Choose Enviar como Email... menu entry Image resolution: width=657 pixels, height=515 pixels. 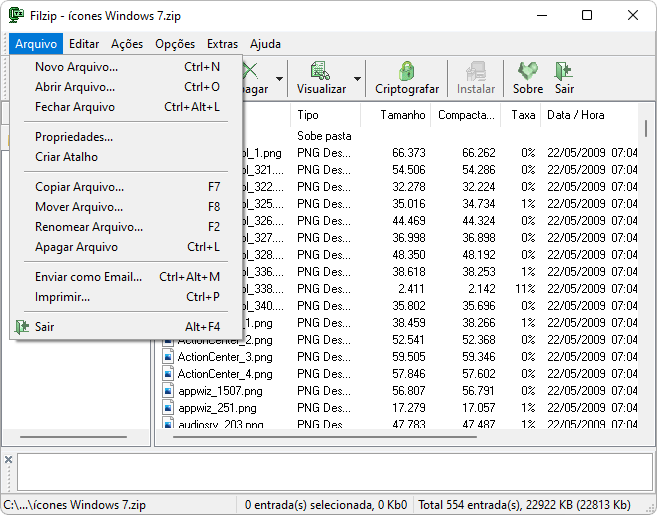(126, 277)
